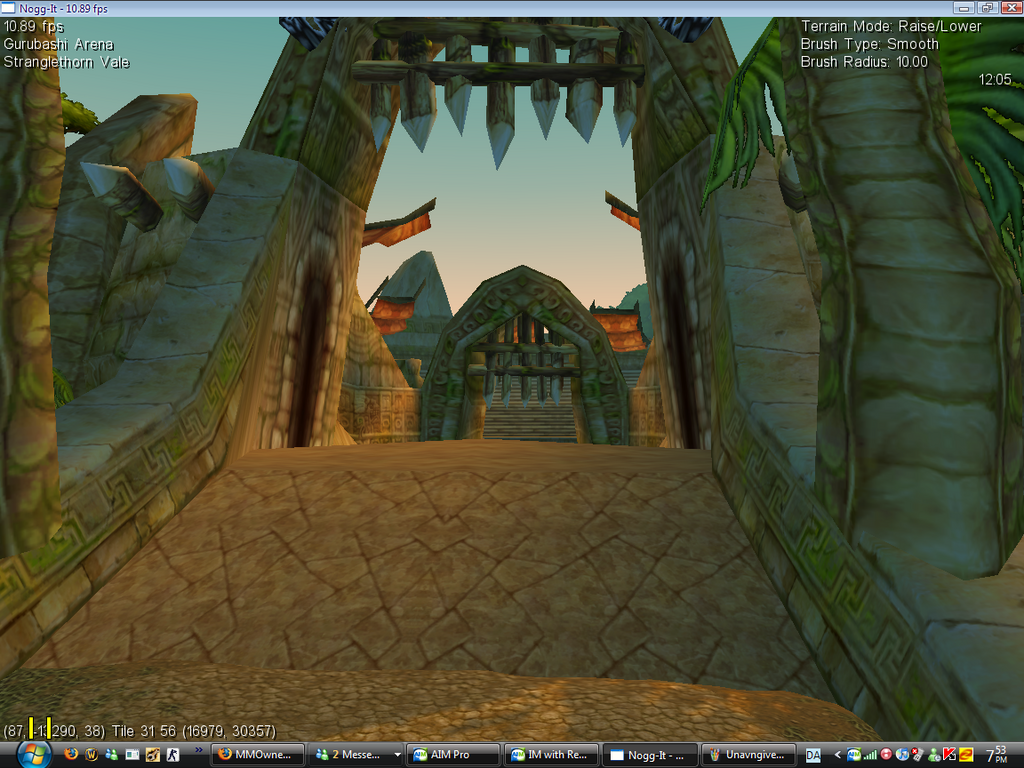Switch to MMOwned Firefox taskbar window
This screenshot has height=768, width=1024.
pos(258,755)
